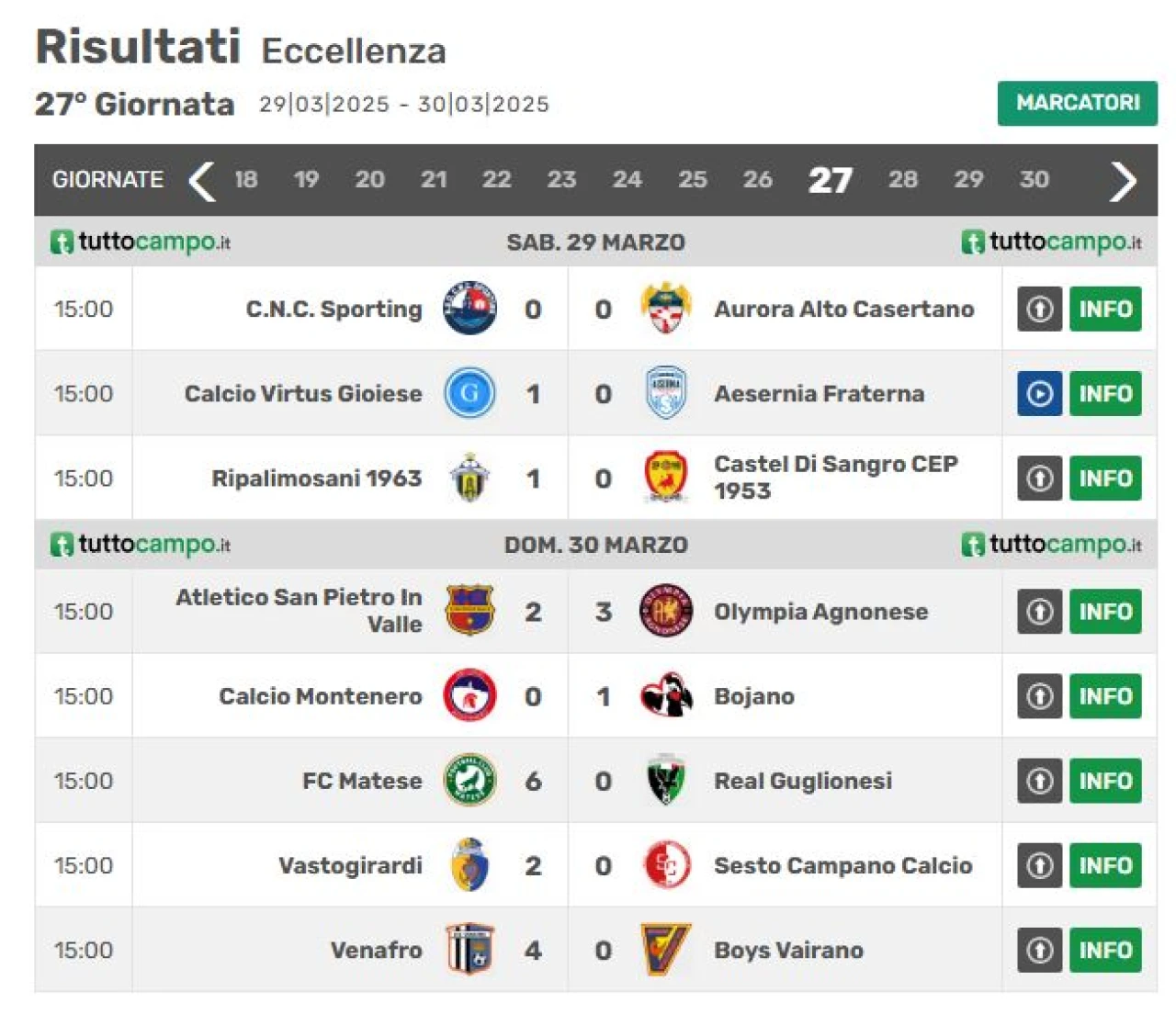Open the FC Matese green crest

click(x=469, y=781)
